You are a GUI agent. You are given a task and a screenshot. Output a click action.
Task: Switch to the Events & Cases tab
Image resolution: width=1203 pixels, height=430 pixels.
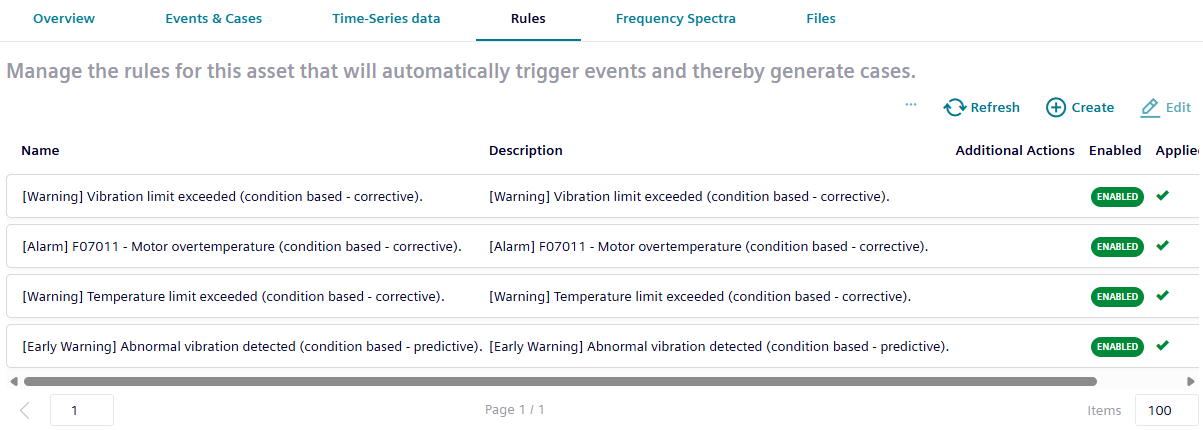pos(213,19)
